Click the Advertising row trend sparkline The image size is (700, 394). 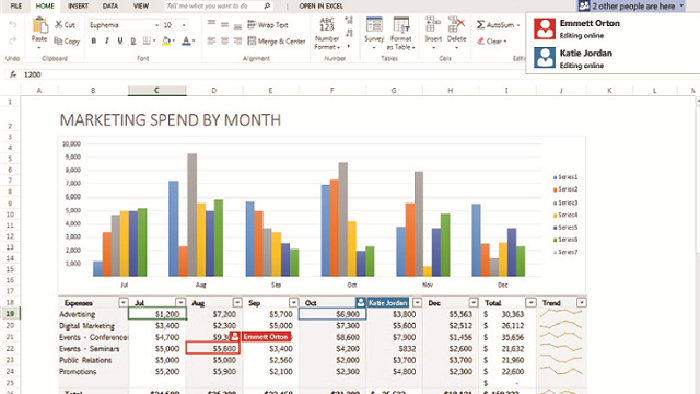click(x=561, y=314)
